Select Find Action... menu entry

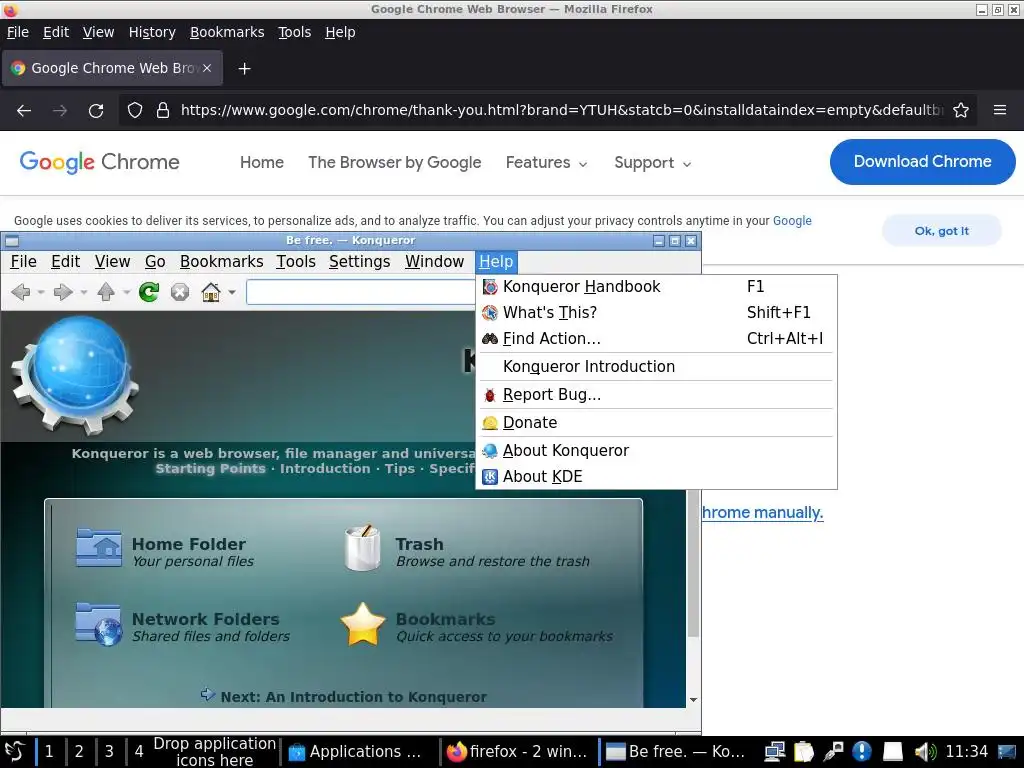point(656,339)
